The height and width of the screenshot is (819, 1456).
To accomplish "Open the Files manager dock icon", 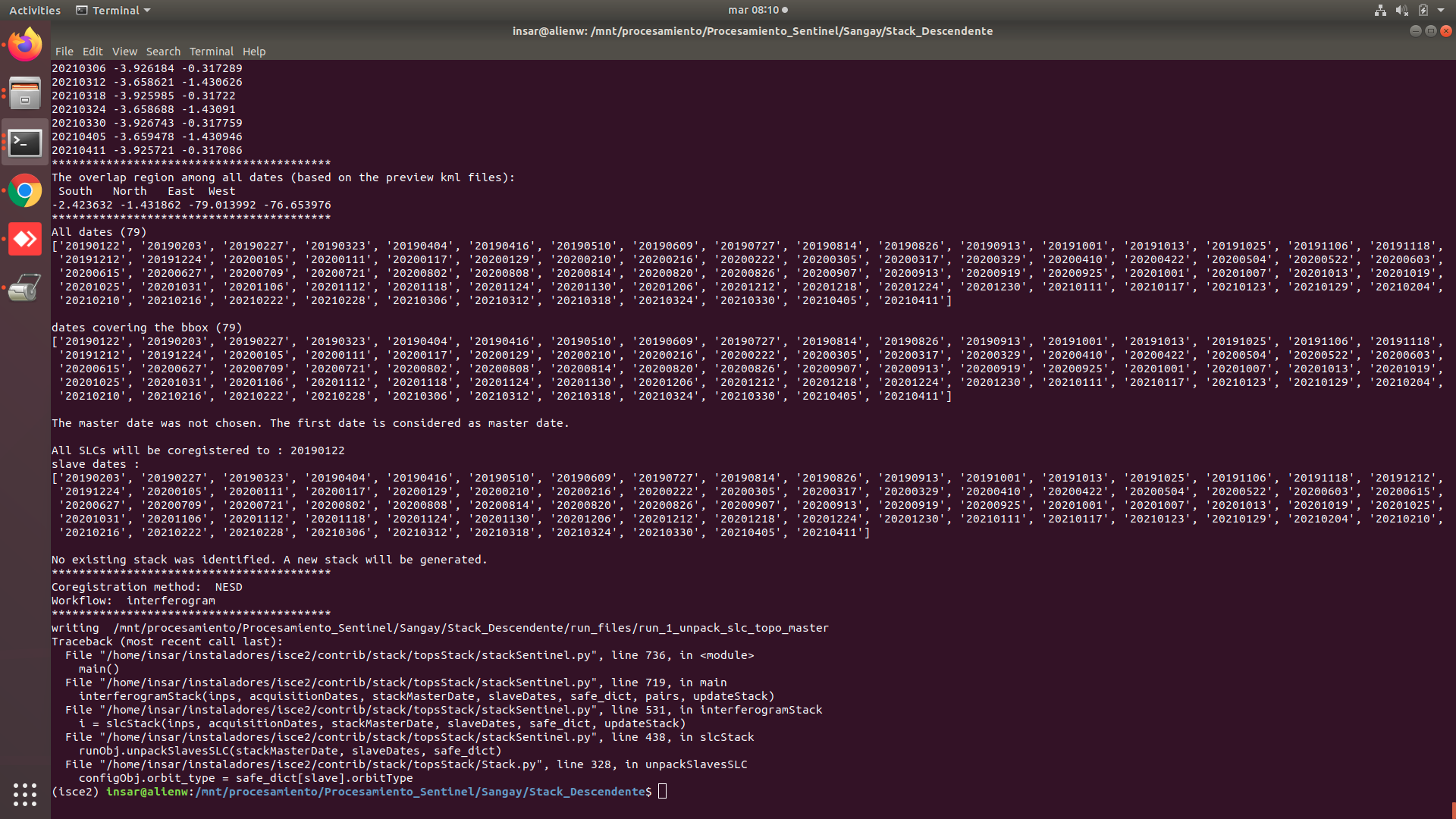I will (x=25, y=93).
